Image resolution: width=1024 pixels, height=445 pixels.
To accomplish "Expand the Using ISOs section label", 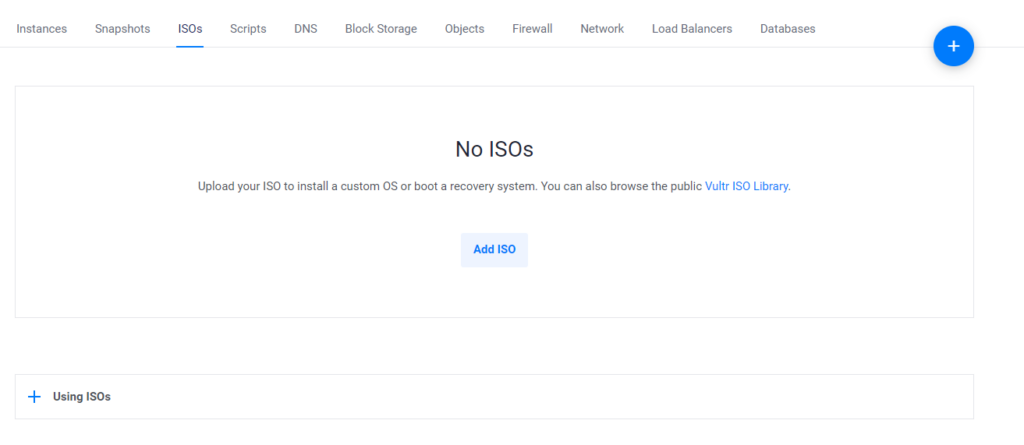I will click(82, 397).
